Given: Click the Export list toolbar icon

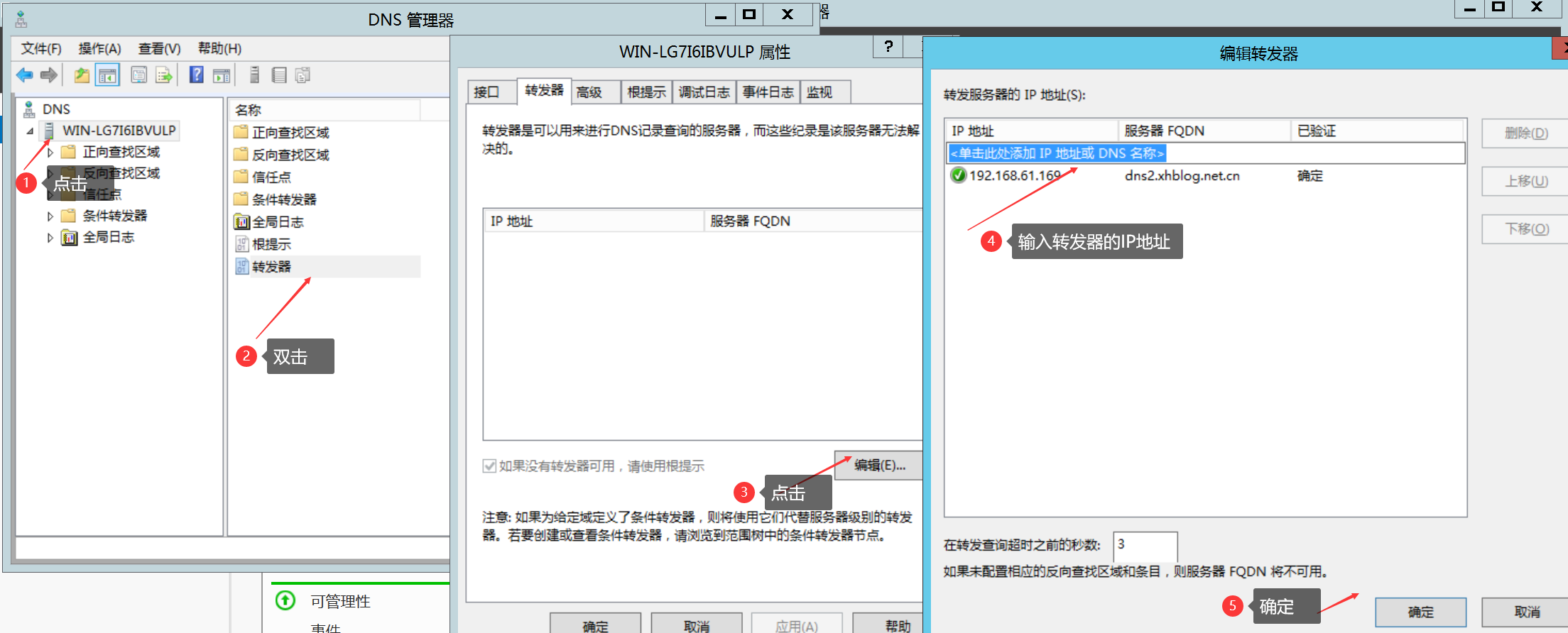Looking at the screenshot, I should (x=164, y=75).
